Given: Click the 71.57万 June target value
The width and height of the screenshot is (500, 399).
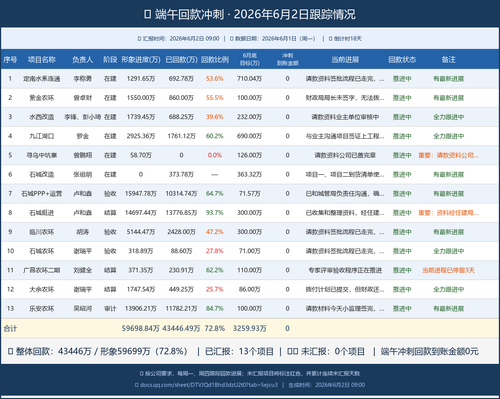Looking at the screenshot, I should 250,193.
